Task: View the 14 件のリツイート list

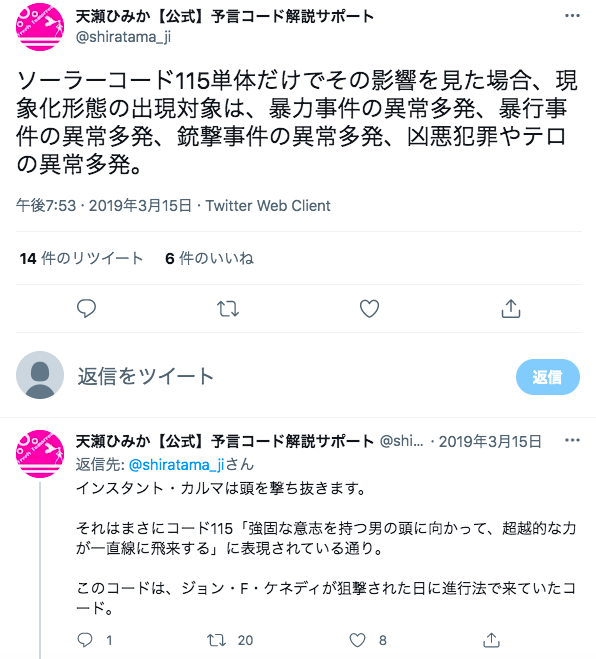Action: coord(81,258)
